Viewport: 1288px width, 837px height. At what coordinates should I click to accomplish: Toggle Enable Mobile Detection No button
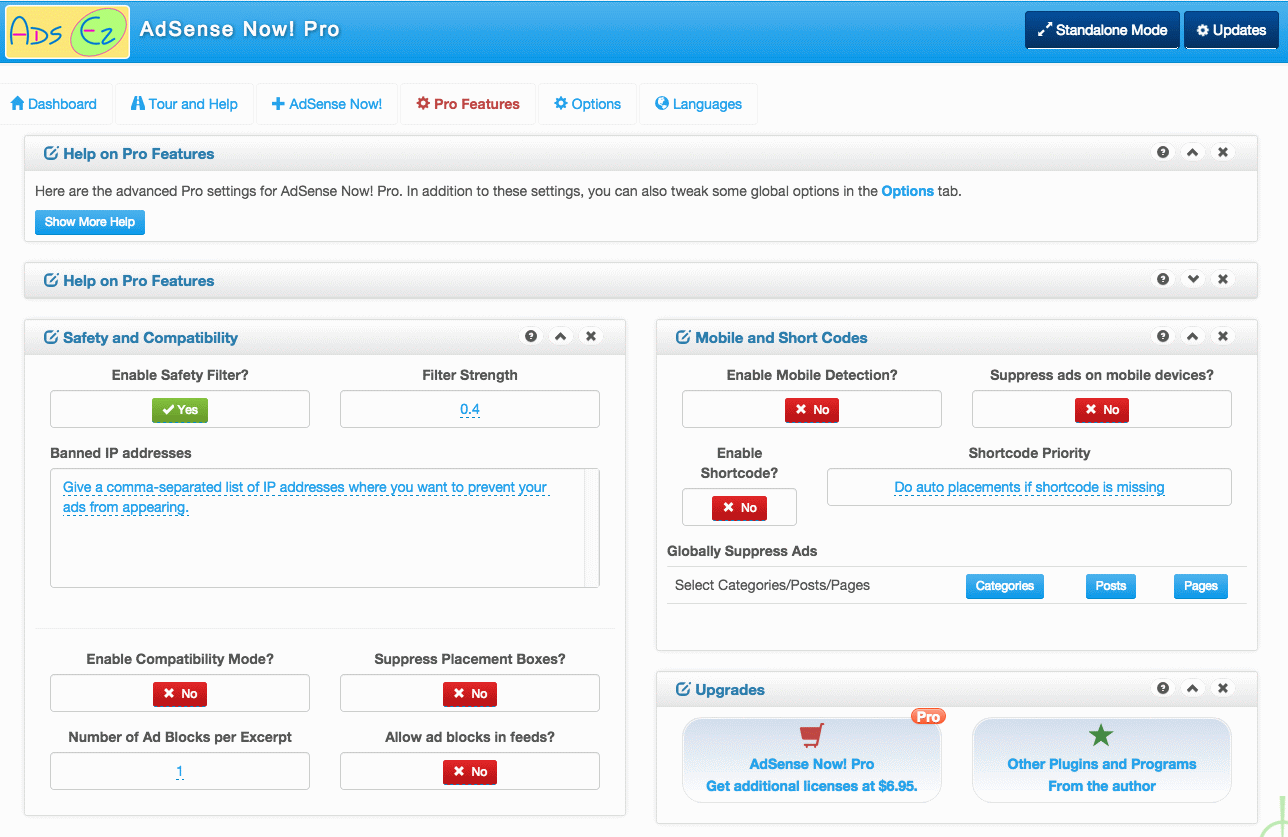[812, 410]
